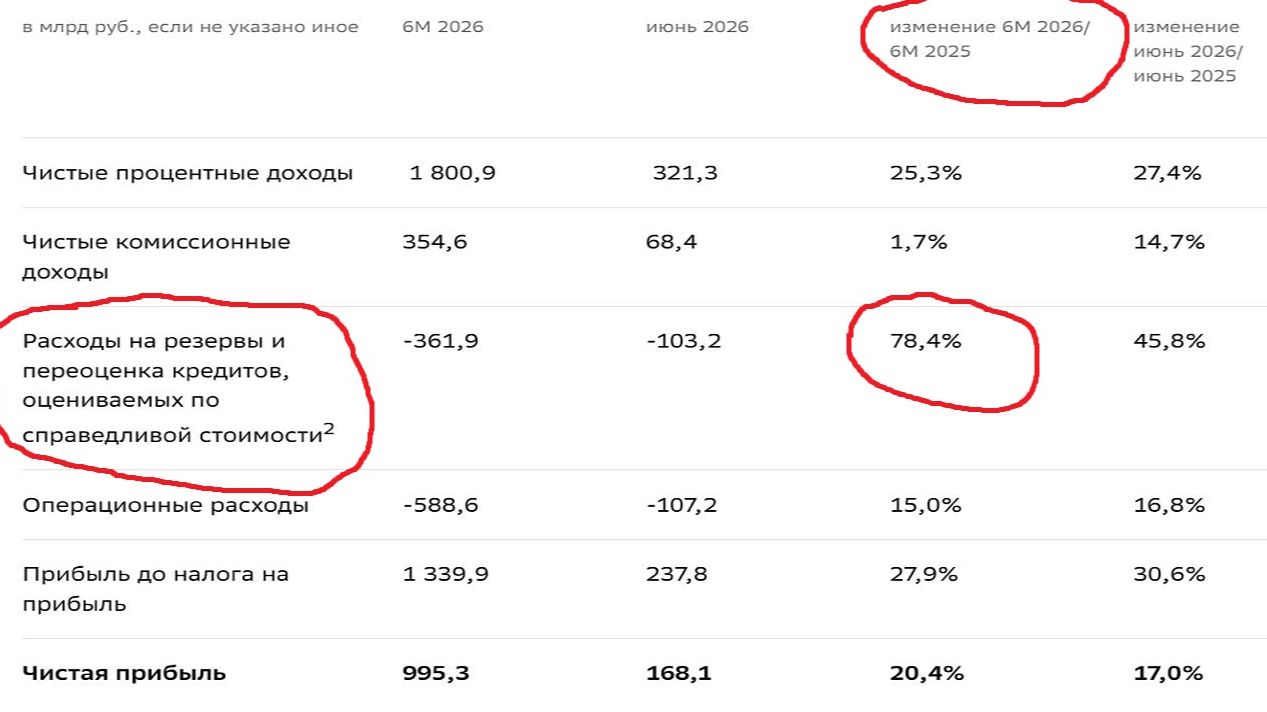Click the 995,3 net profit value
The height and width of the screenshot is (712, 1267).
click(x=436, y=673)
